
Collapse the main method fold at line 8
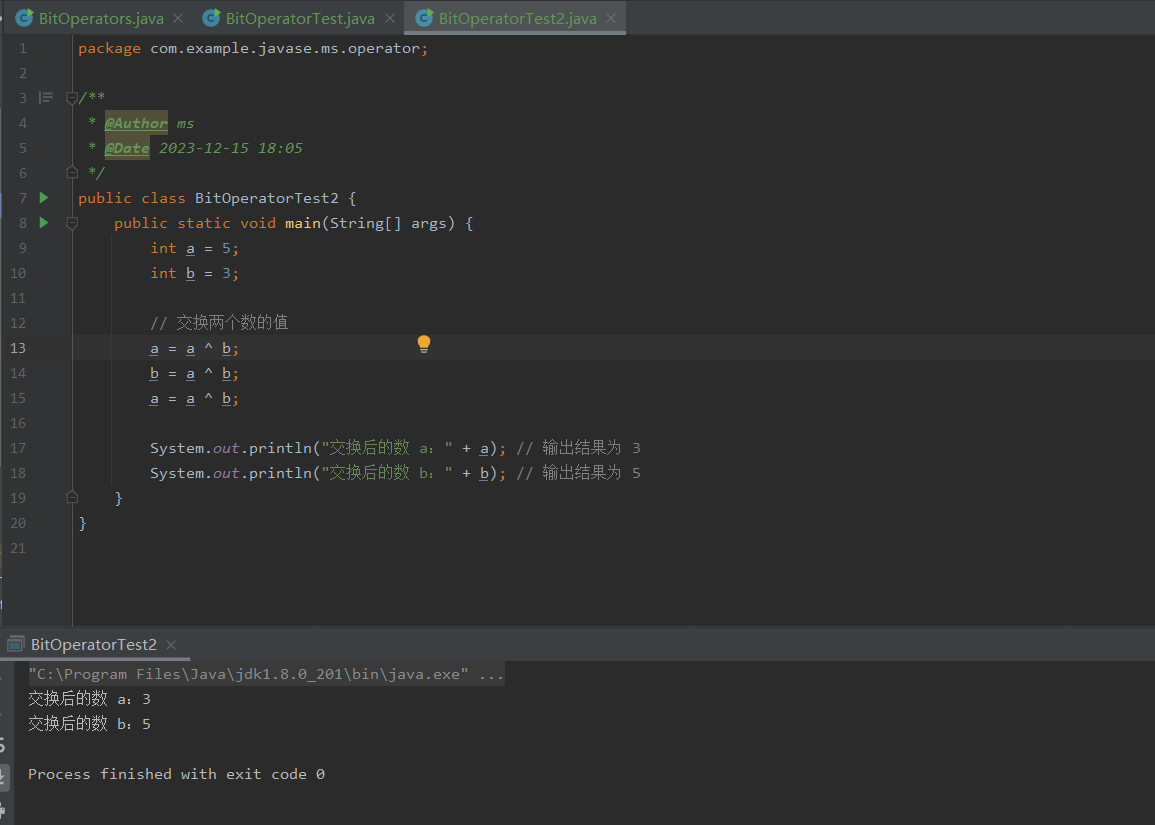(72, 222)
